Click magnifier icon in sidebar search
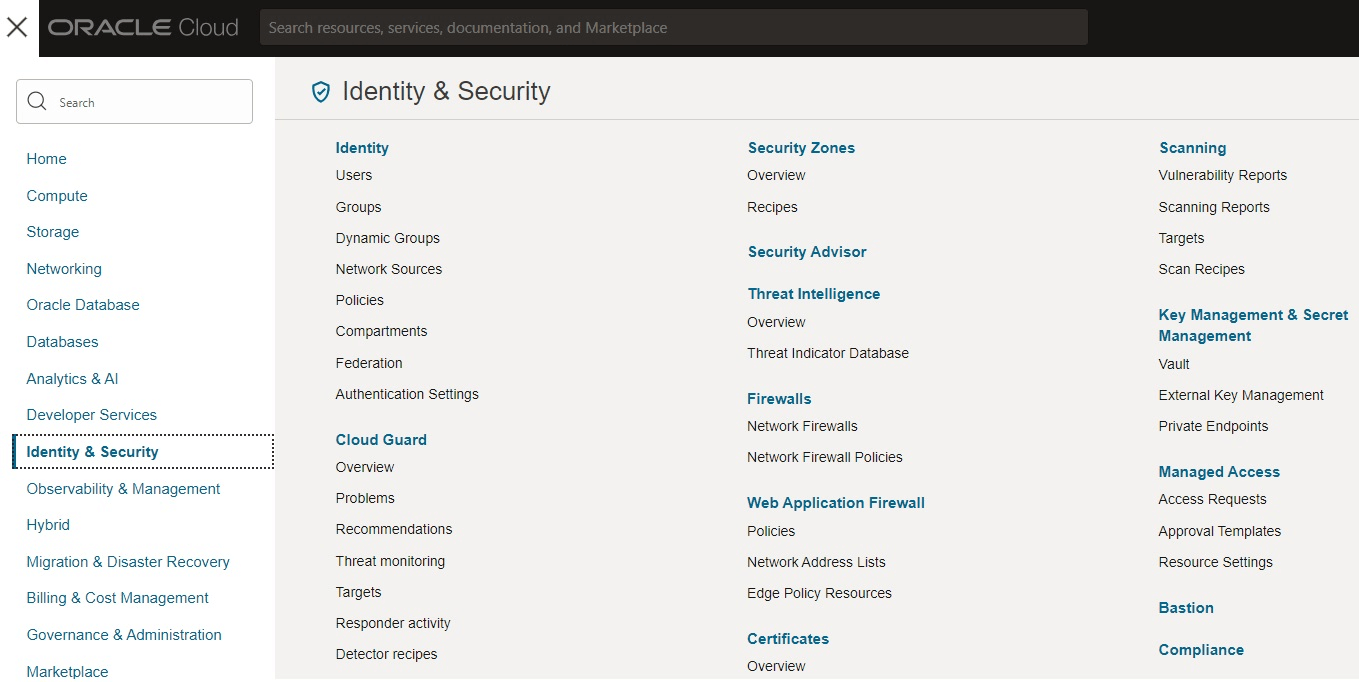The image size is (1359, 682). tap(38, 102)
